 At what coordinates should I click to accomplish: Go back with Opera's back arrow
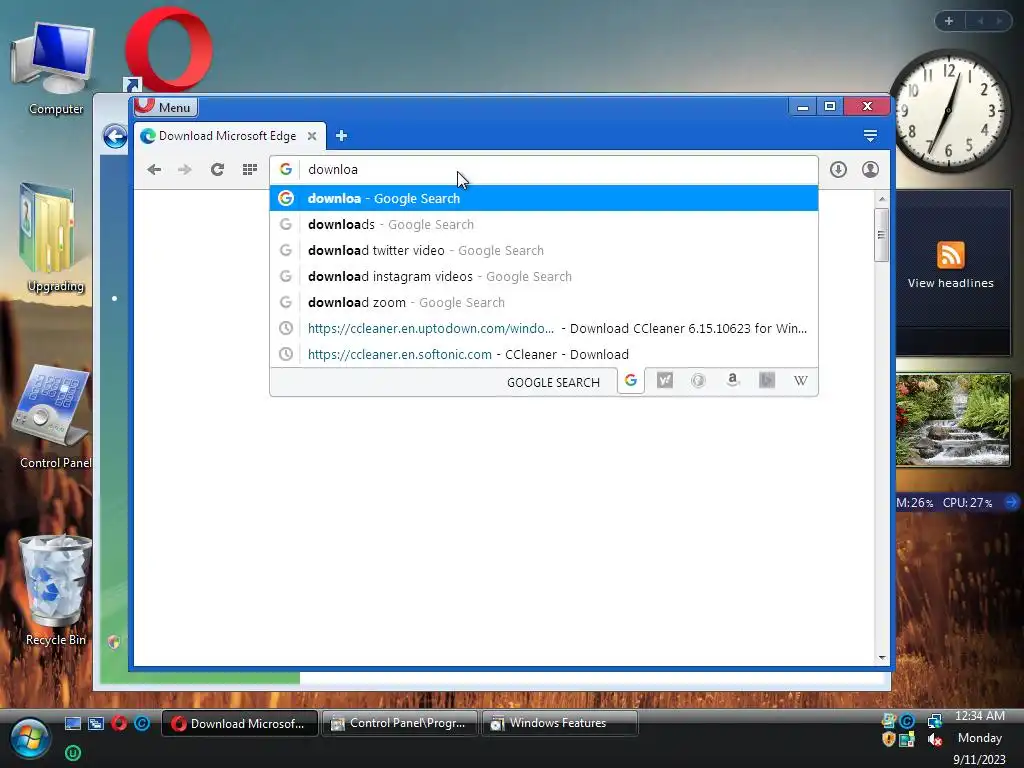click(154, 170)
